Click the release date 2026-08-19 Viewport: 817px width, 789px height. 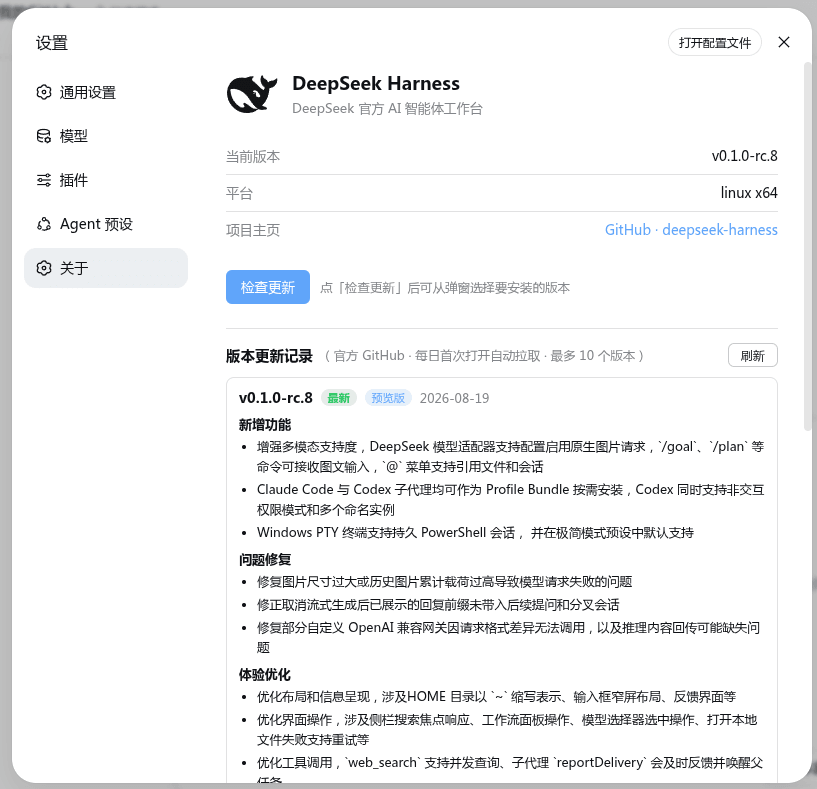point(454,398)
